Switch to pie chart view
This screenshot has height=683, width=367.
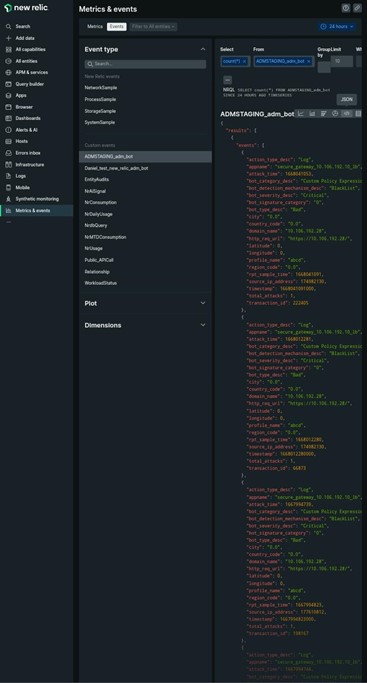(x=335, y=114)
